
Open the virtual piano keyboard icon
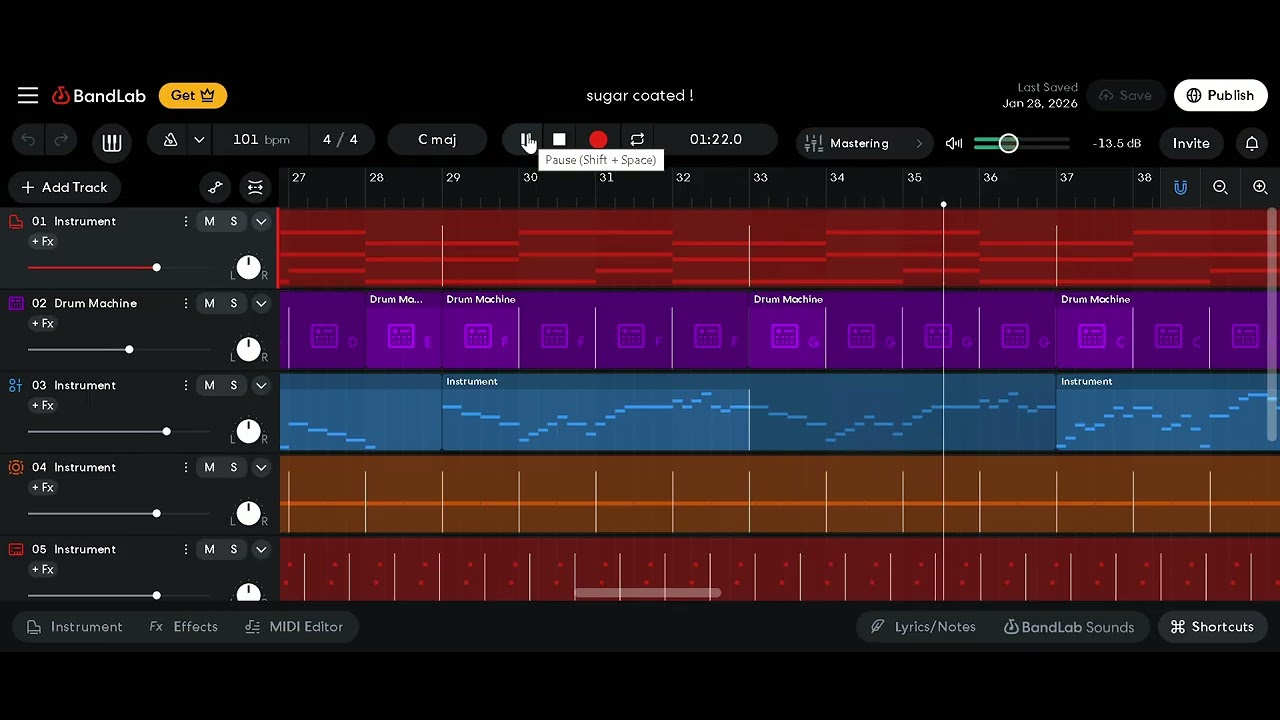(112, 143)
